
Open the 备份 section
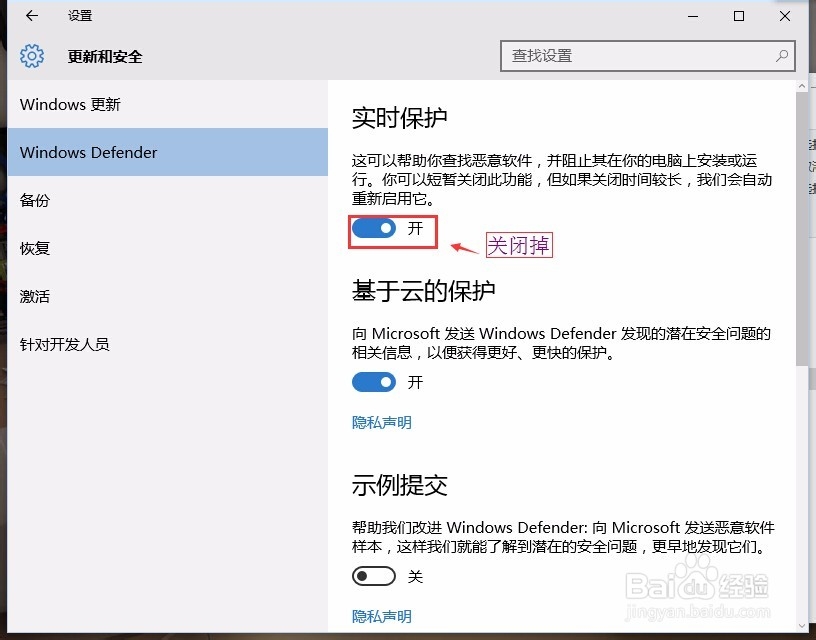point(168,200)
